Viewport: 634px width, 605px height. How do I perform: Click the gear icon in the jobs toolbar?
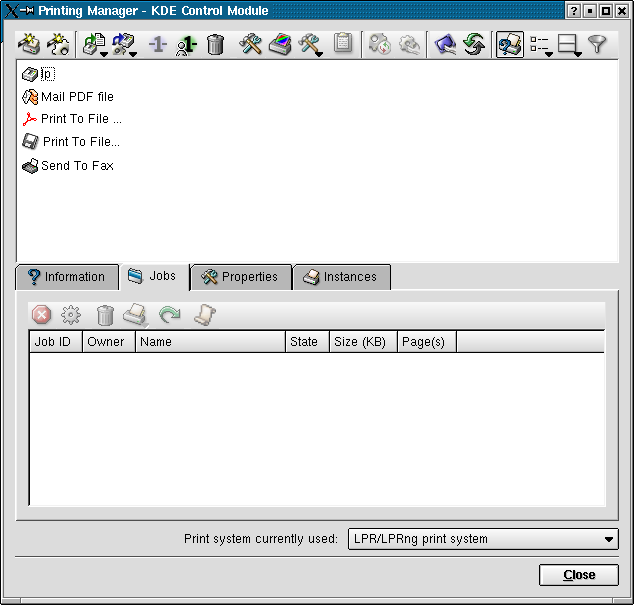pos(71,315)
